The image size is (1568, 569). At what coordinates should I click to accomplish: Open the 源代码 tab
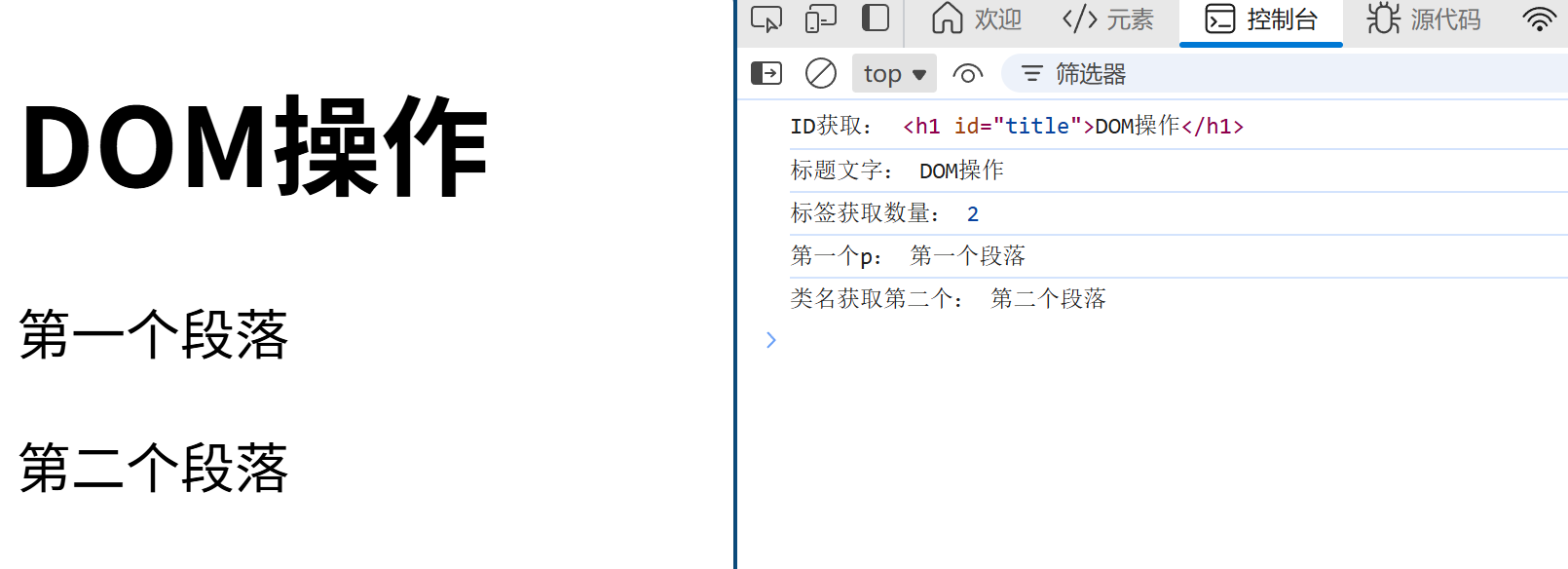1424,19
